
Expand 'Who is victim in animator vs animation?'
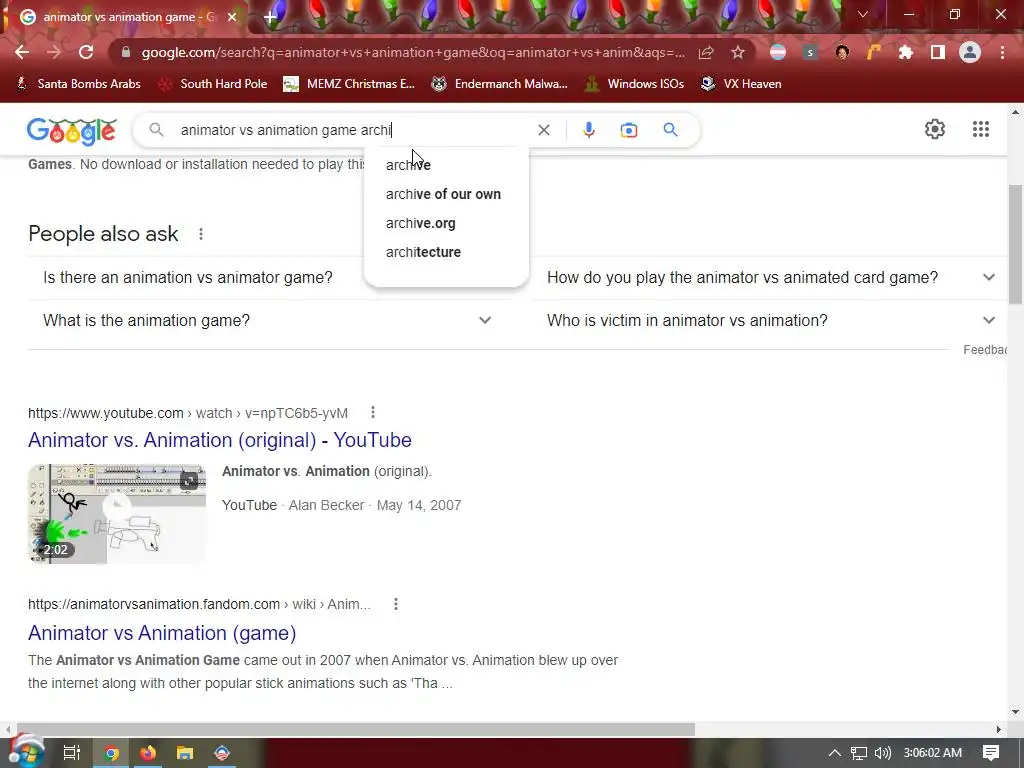coord(771,321)
